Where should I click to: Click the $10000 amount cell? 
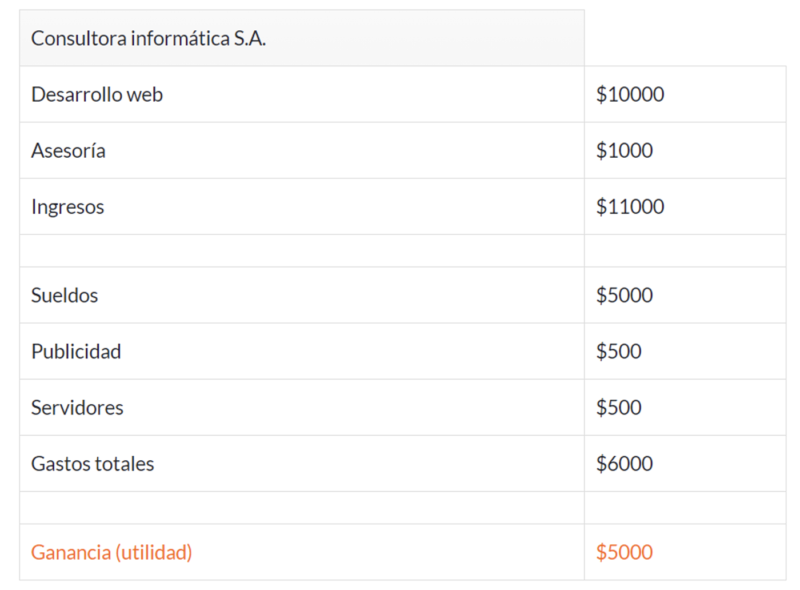630,95
